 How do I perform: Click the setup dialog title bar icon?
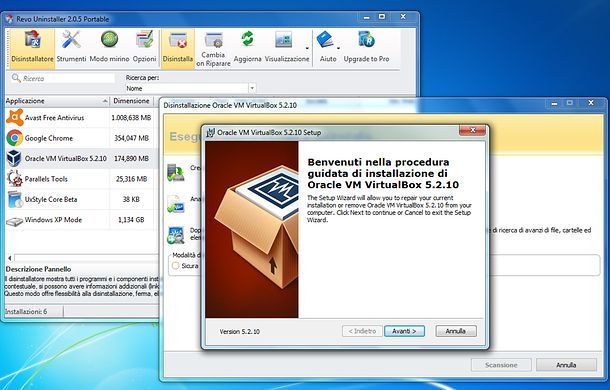pos(210,132)
